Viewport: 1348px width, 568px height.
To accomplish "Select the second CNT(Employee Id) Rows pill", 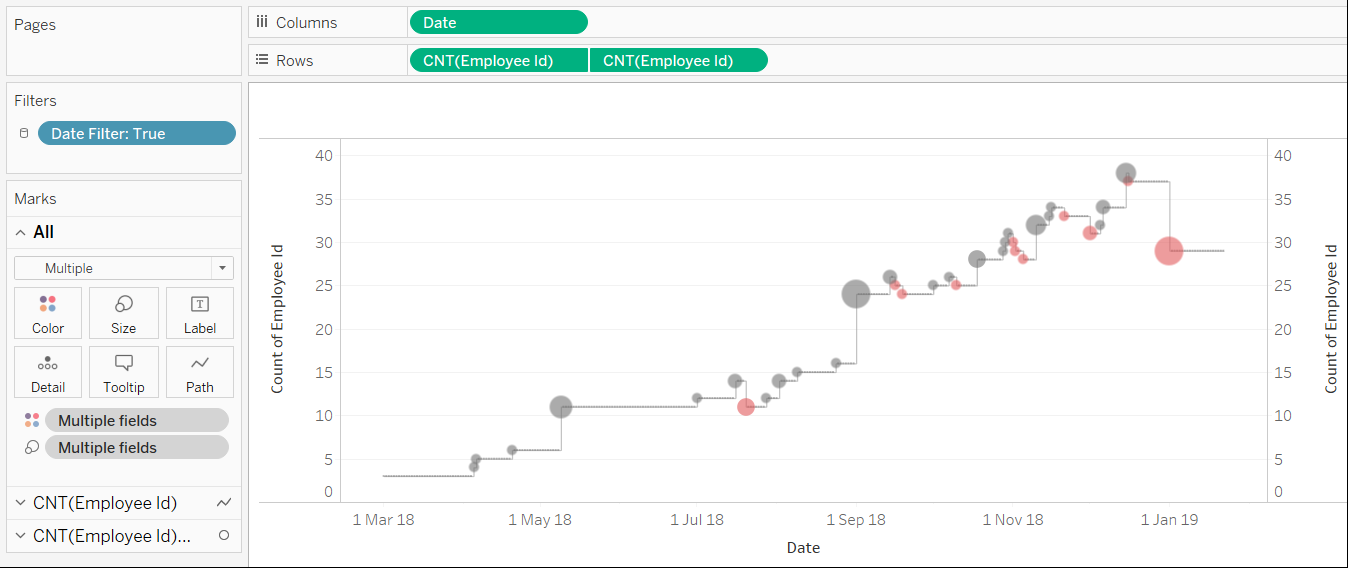I will pyautogui.click(x=678, y=60).
